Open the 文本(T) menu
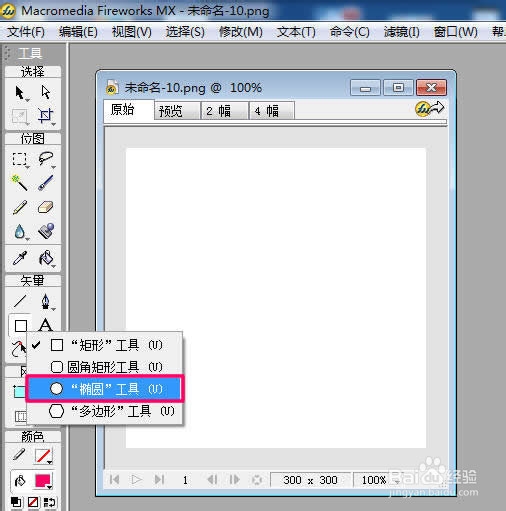This screenshot has height=511, width=506. (296, 32)
